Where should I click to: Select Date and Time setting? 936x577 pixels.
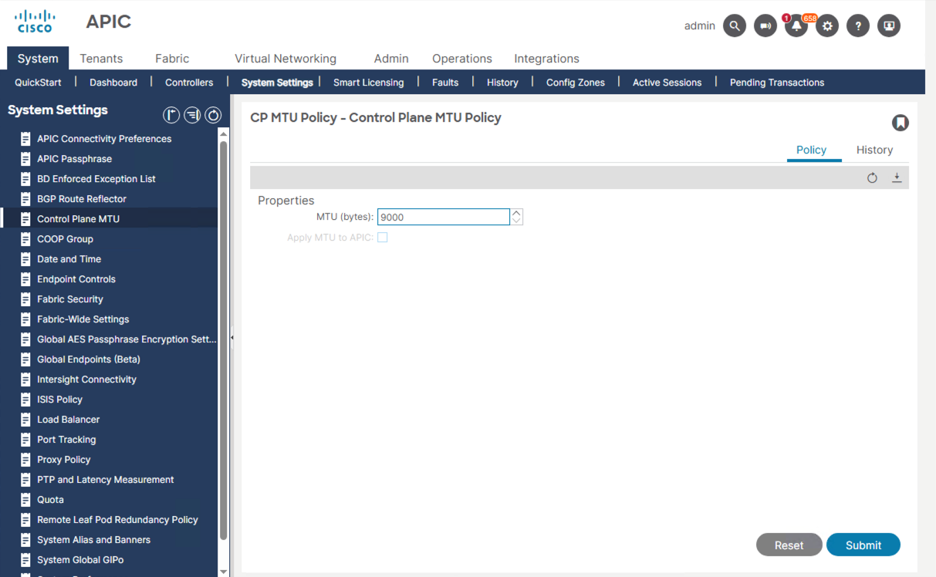pyautogui.click(x=69, y=259)
